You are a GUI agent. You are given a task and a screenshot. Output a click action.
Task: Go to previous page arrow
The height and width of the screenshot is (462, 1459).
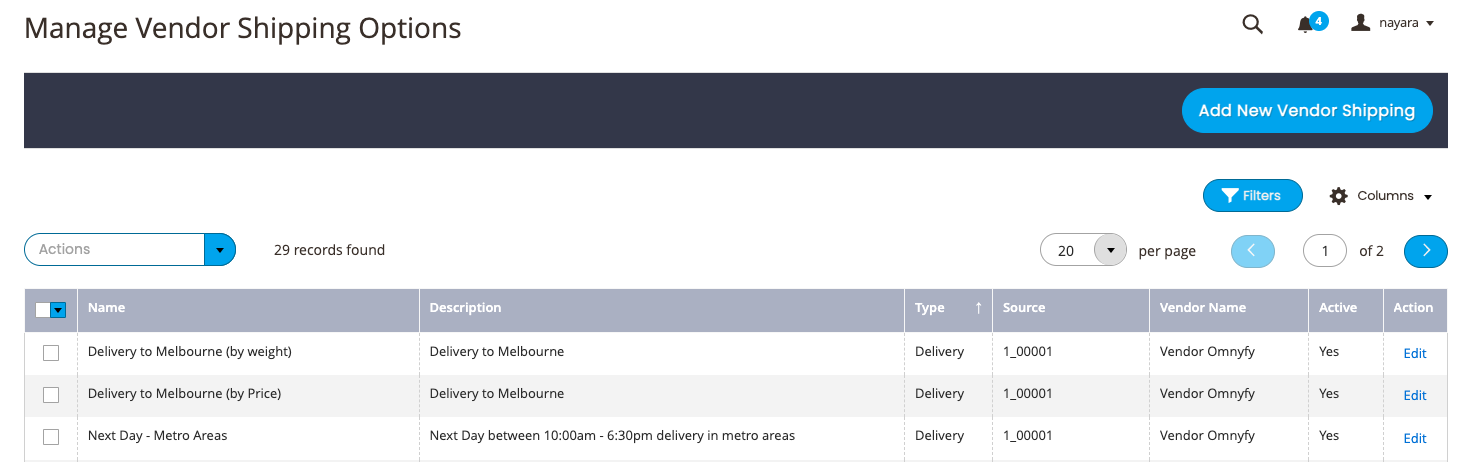tap(1253, 251)
